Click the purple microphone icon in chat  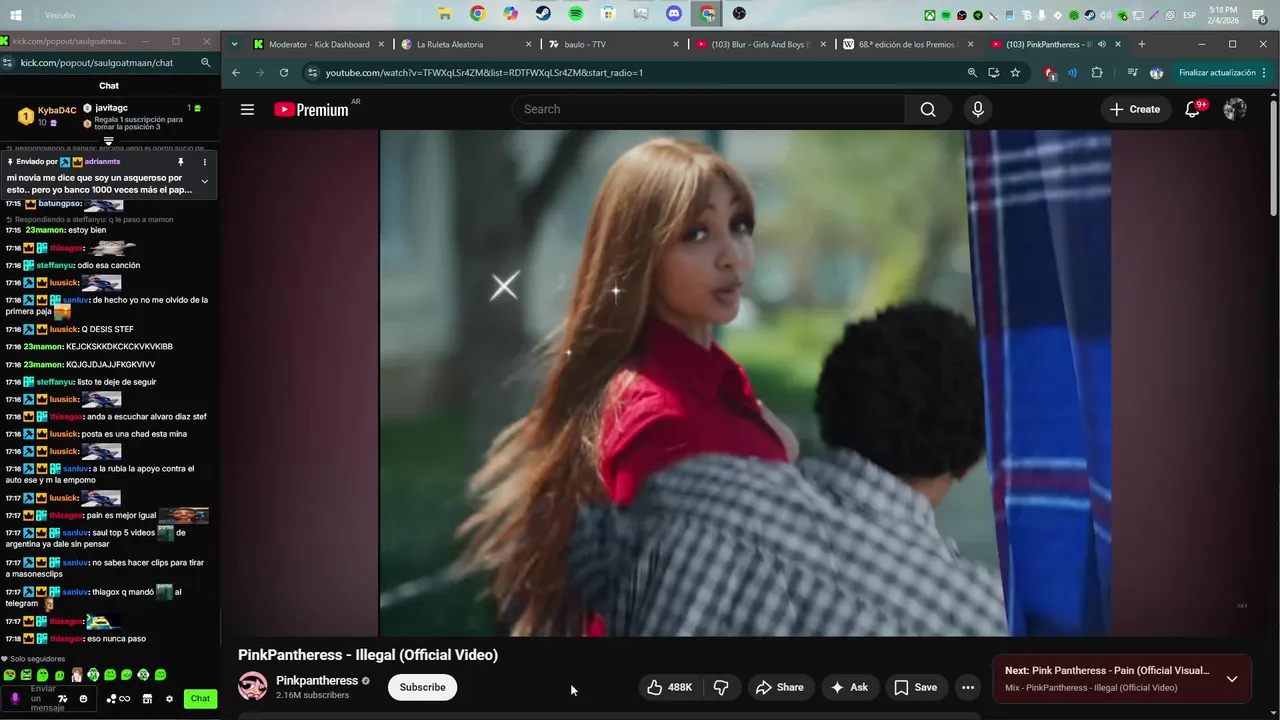pos(15,699)
